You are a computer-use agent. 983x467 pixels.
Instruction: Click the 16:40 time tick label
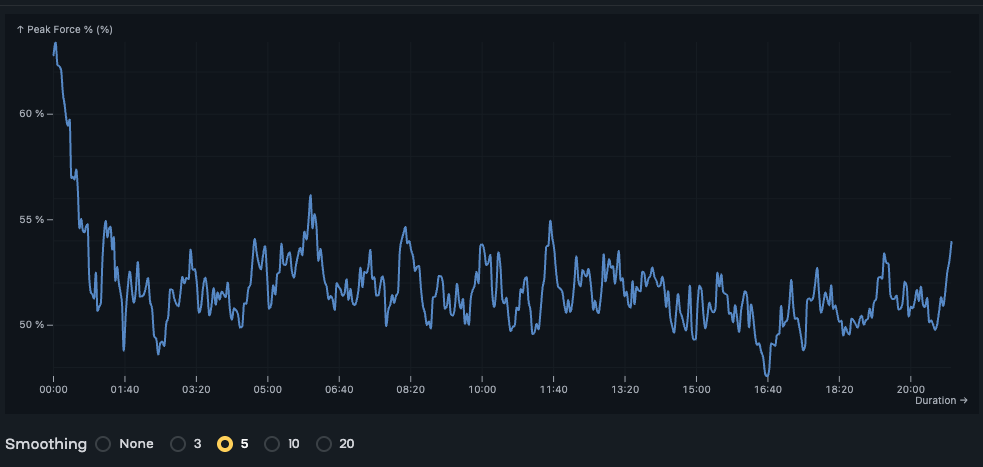[x=767, y=389]
